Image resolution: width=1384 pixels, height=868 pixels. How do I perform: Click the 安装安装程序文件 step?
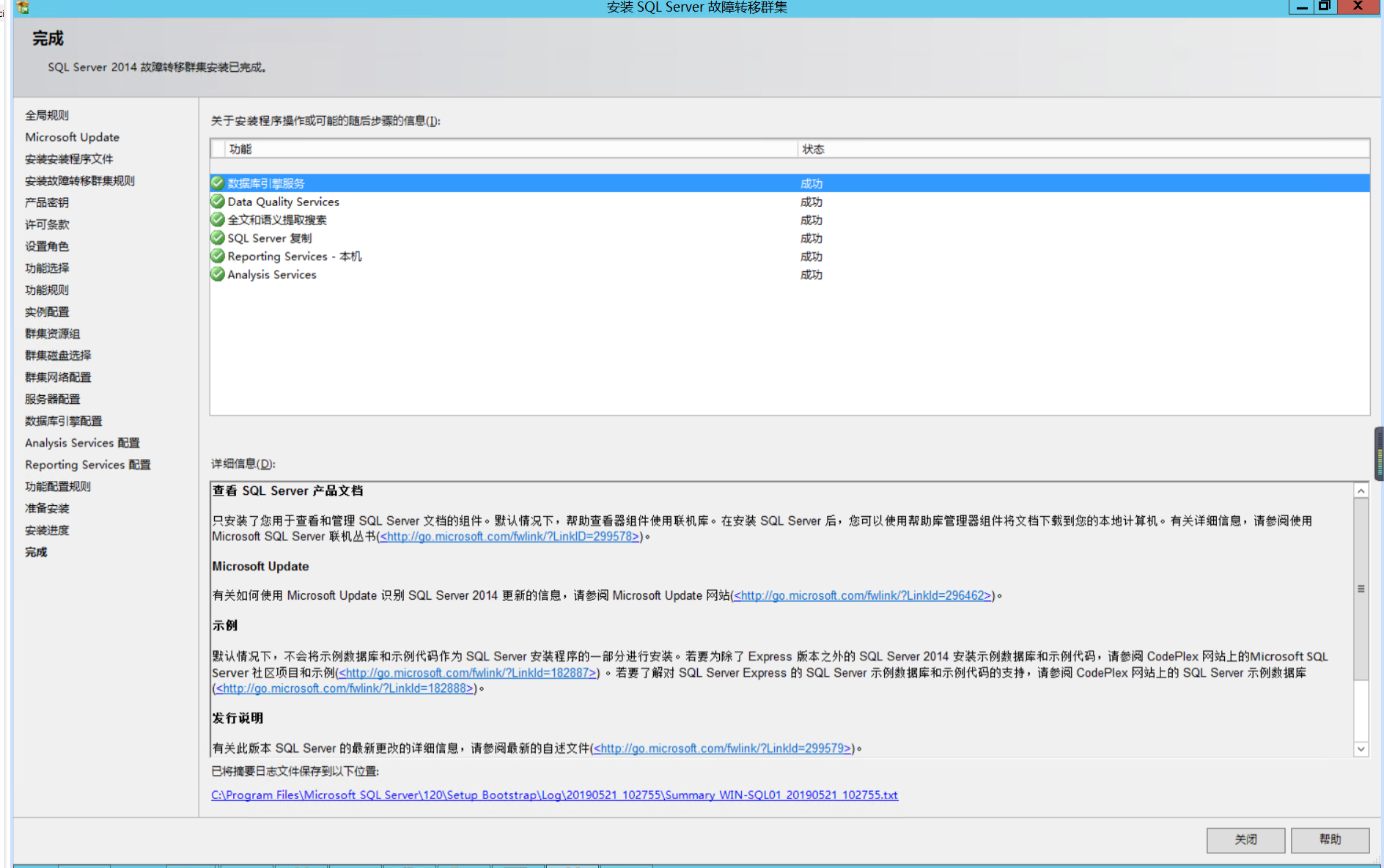click(69, 159)
